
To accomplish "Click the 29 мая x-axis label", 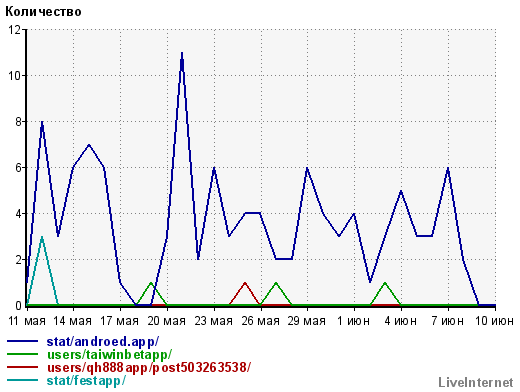I will 307,321.
